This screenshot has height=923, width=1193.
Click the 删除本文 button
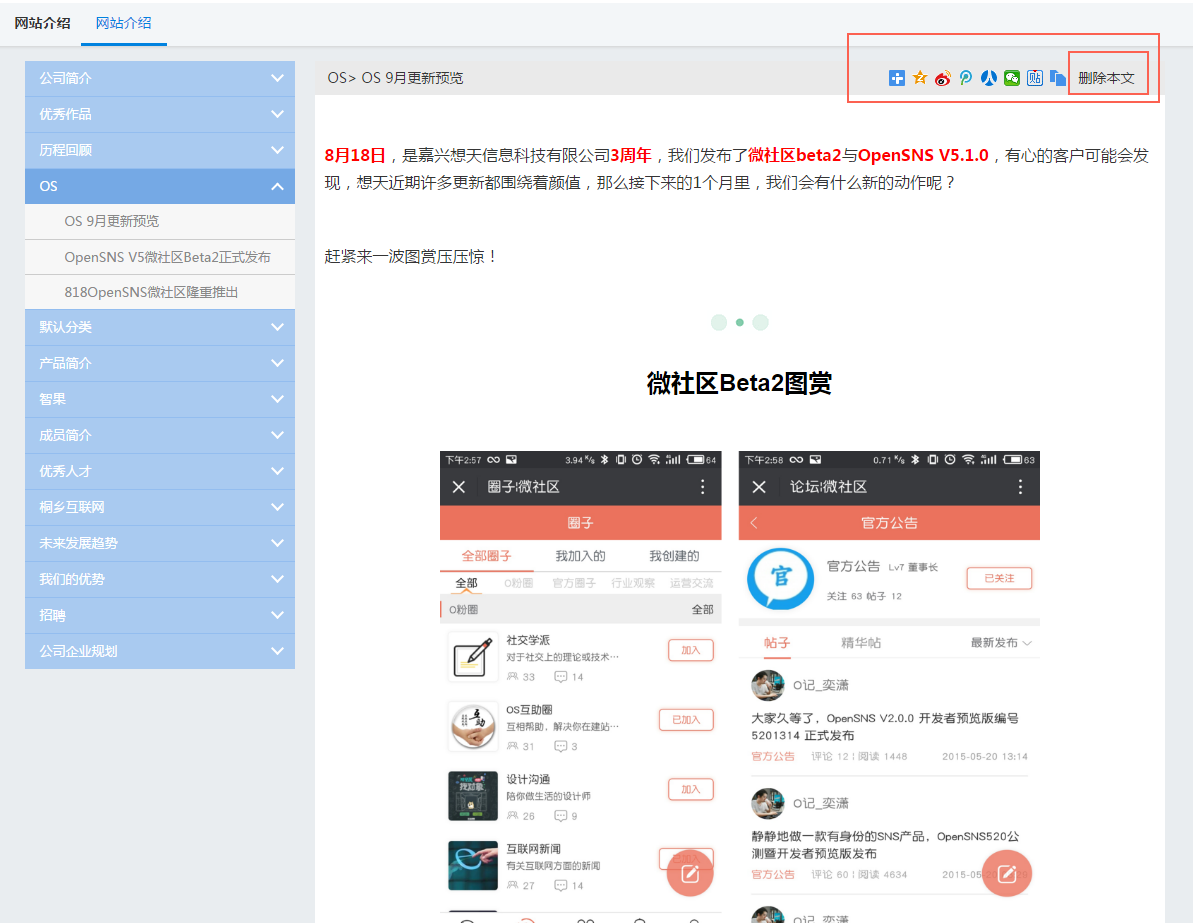(x=1106, y=78)
